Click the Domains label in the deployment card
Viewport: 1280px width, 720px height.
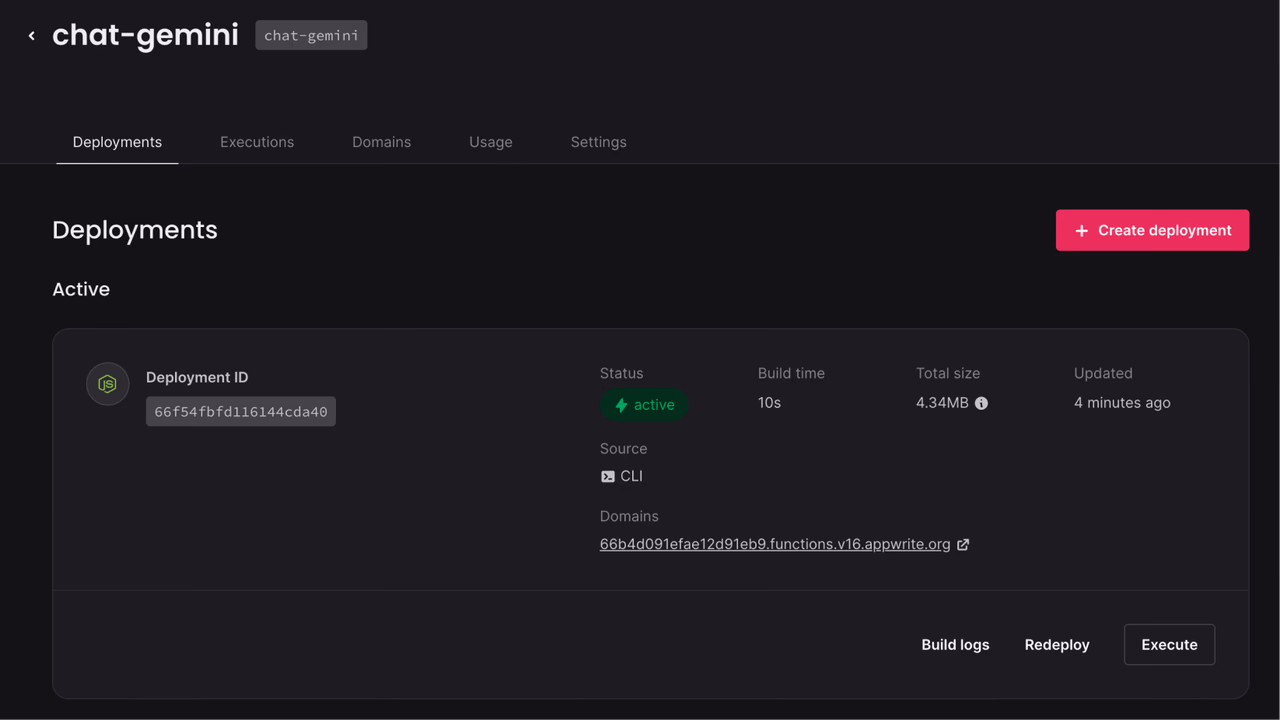629,517
